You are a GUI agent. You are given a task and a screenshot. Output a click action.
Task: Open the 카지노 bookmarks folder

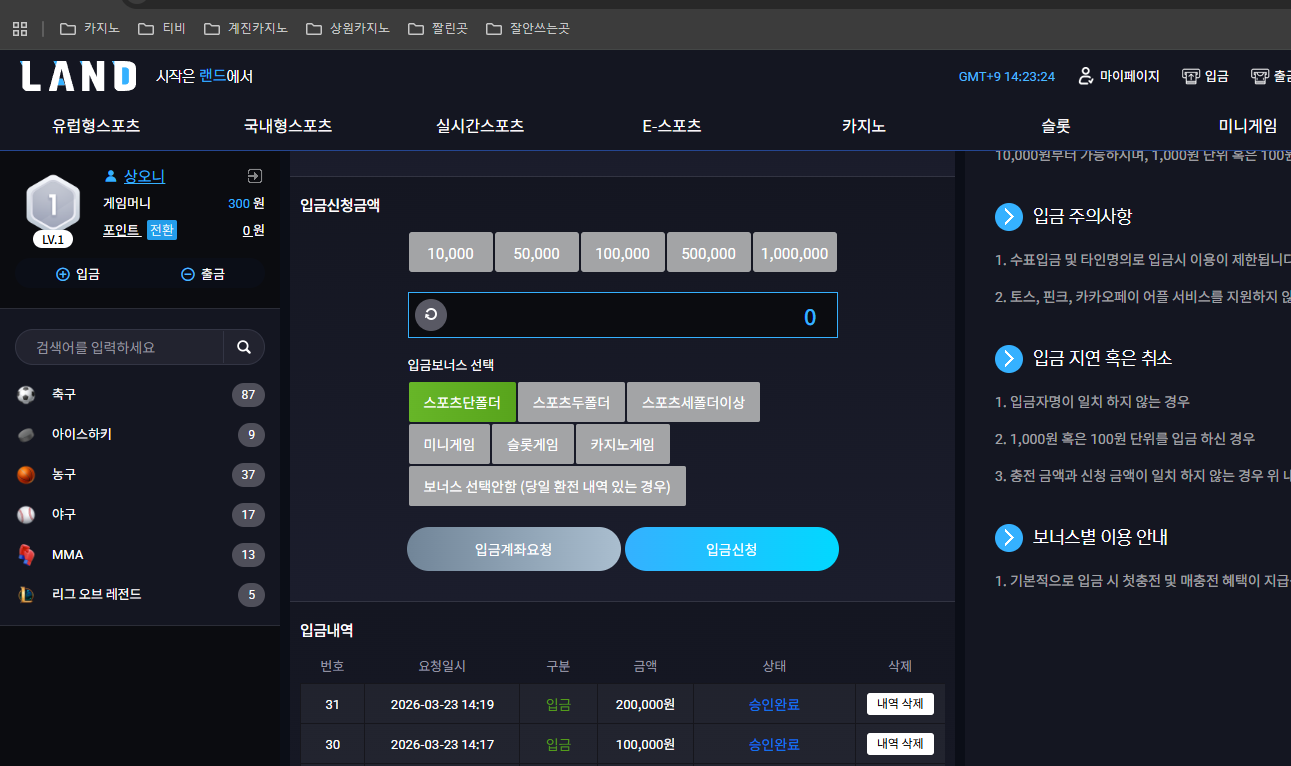pyautogui.click(x=90, y=28)
